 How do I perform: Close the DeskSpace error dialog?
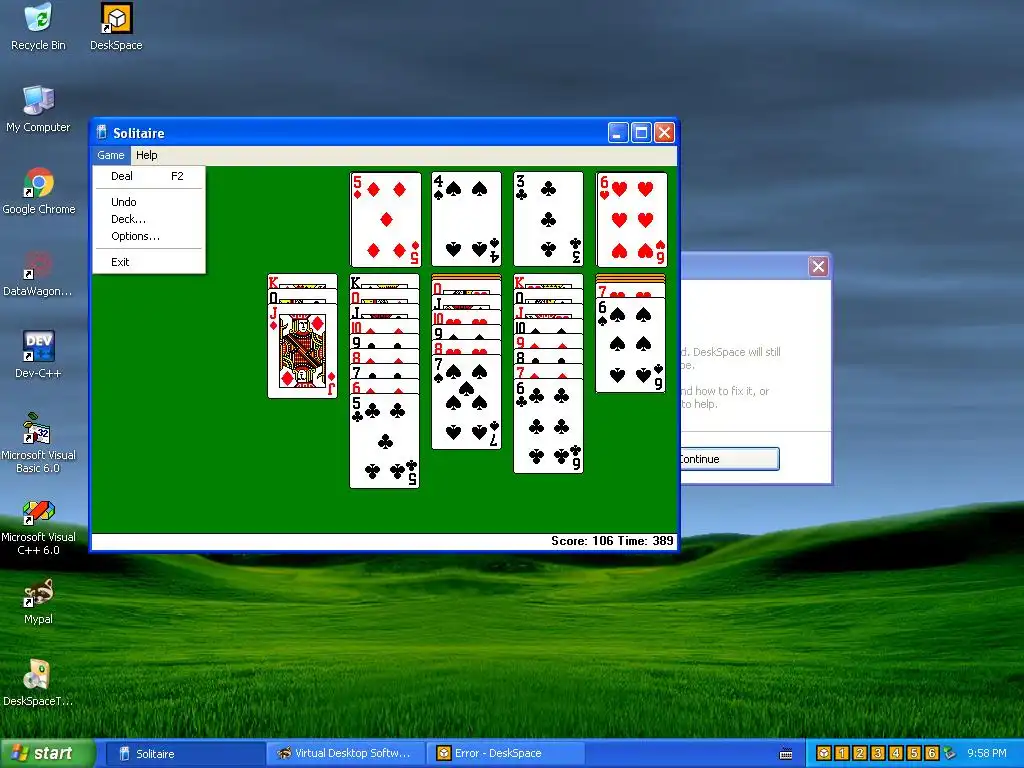[818, 266]
